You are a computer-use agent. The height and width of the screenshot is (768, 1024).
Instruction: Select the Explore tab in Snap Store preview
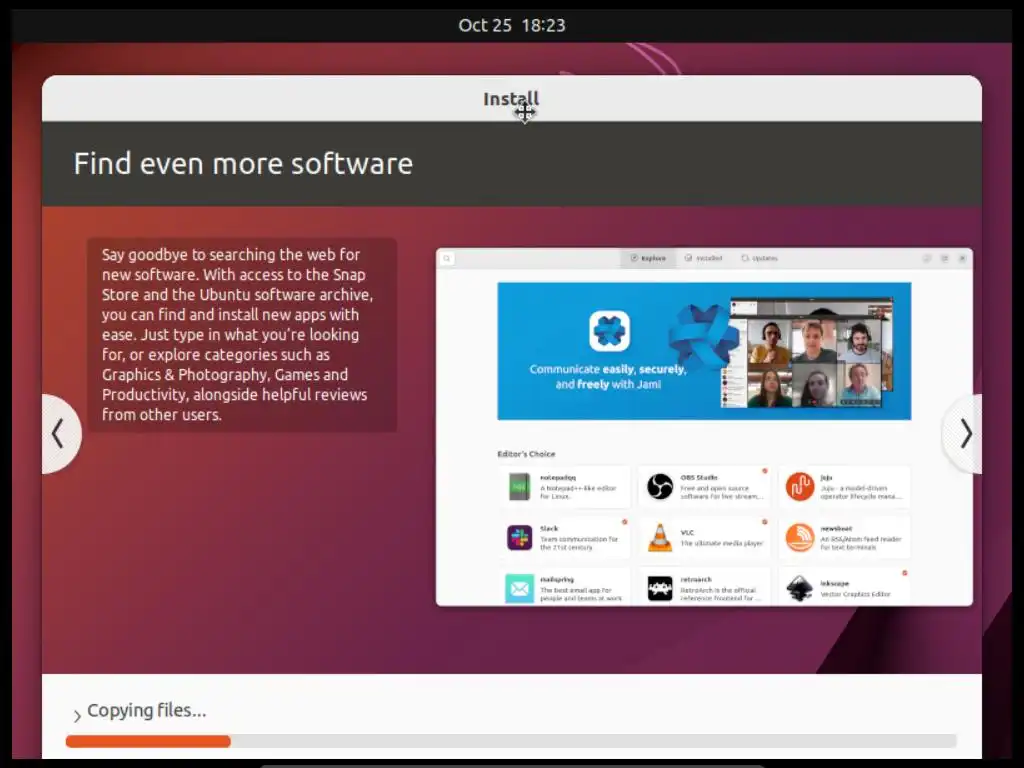[648, 259]
